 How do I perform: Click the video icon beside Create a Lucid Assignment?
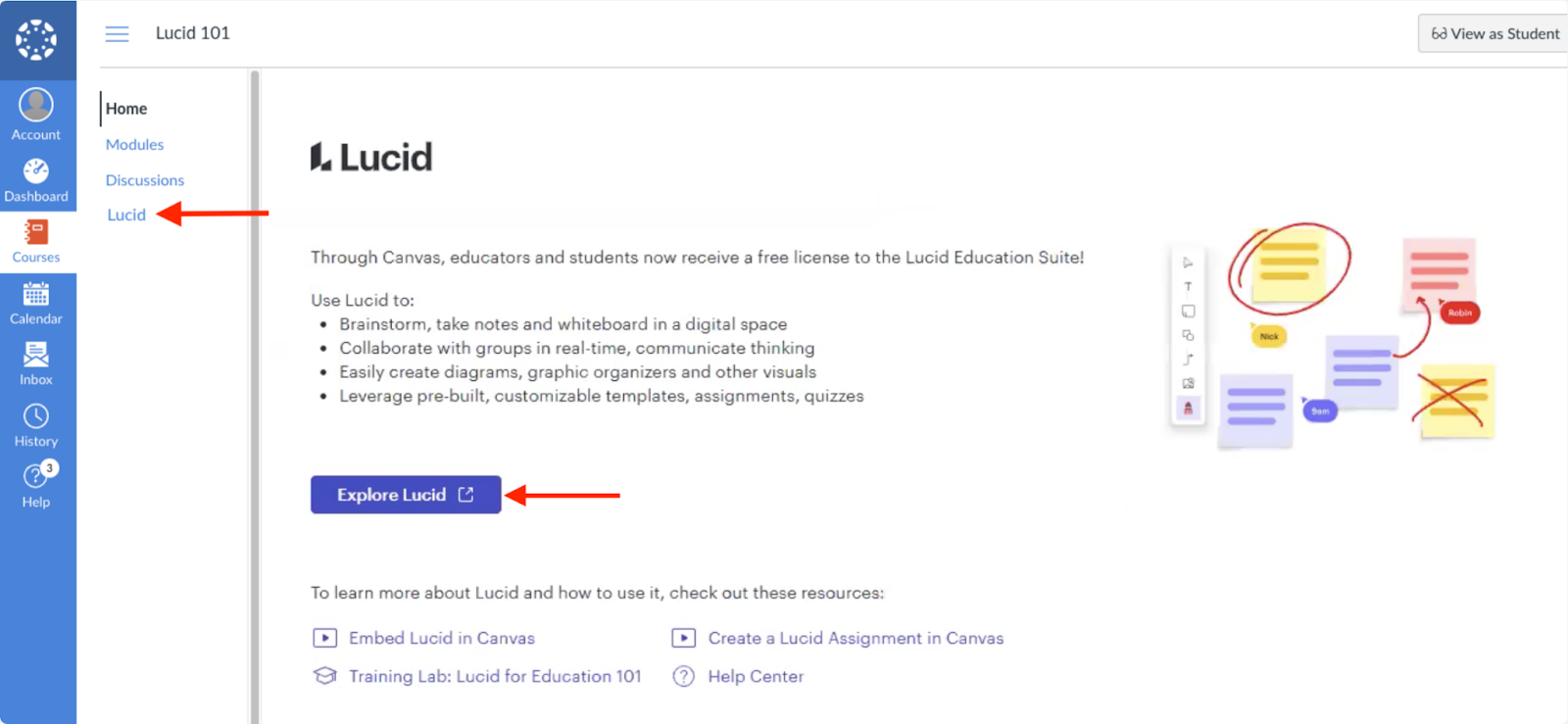coord(683,638)
